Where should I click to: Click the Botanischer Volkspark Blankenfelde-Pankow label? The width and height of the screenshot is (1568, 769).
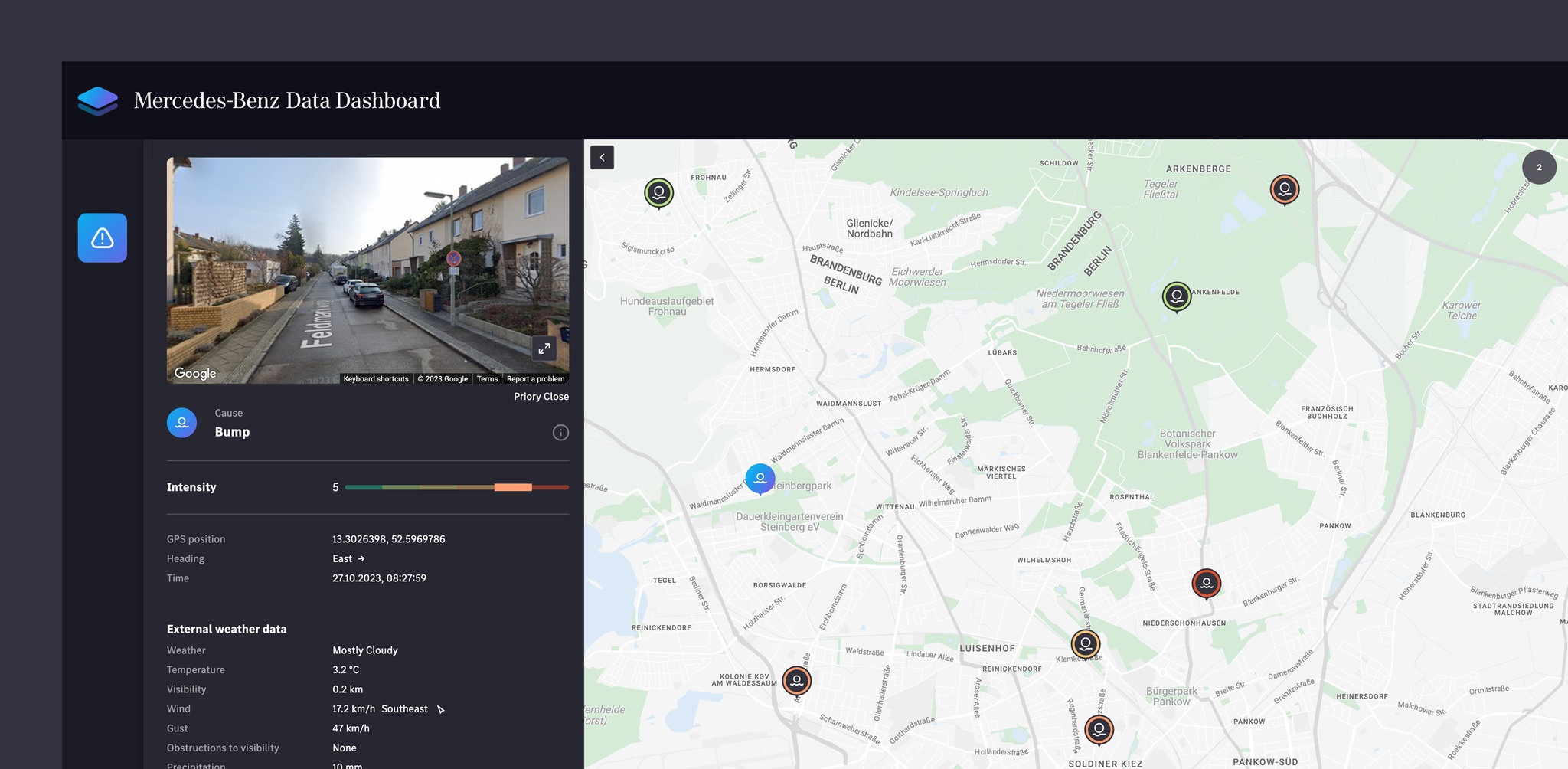[x=1187, y=444]
